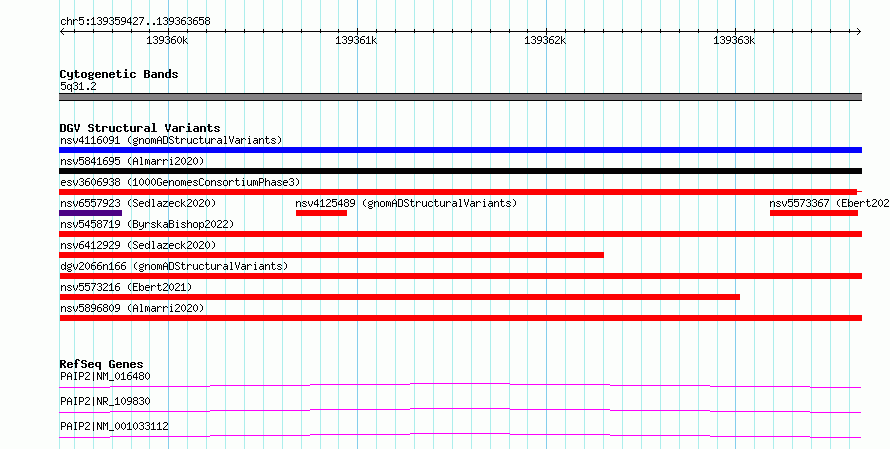Click the 139362k ruler tick label

click(x=545, y=40)
